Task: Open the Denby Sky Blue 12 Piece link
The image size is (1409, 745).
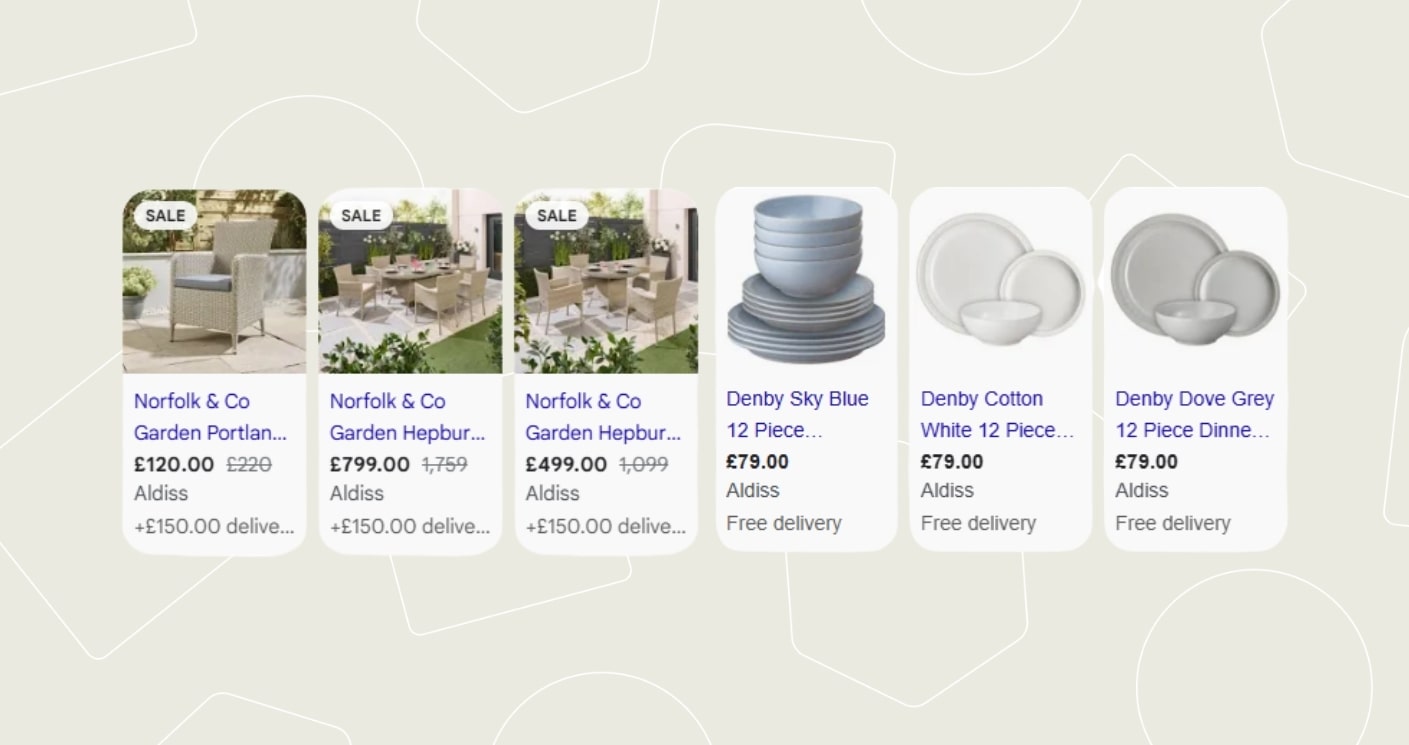Action: (x=797, y=414)
